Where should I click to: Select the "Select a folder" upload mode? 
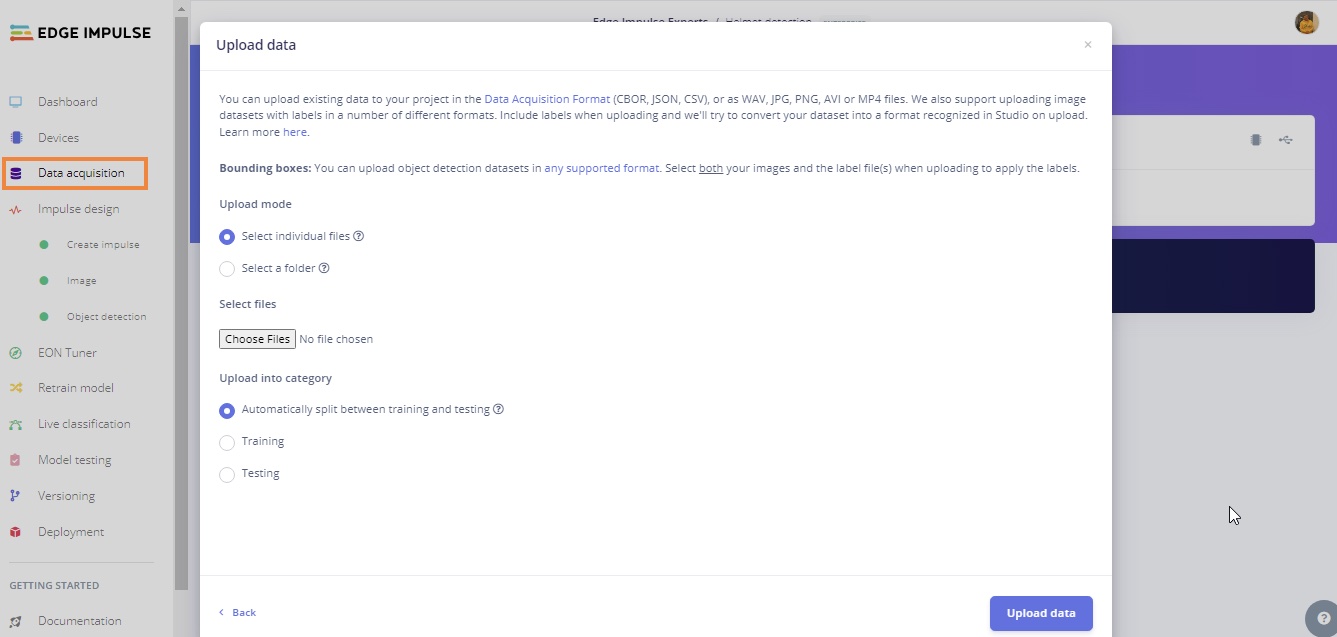pos(227,269)
